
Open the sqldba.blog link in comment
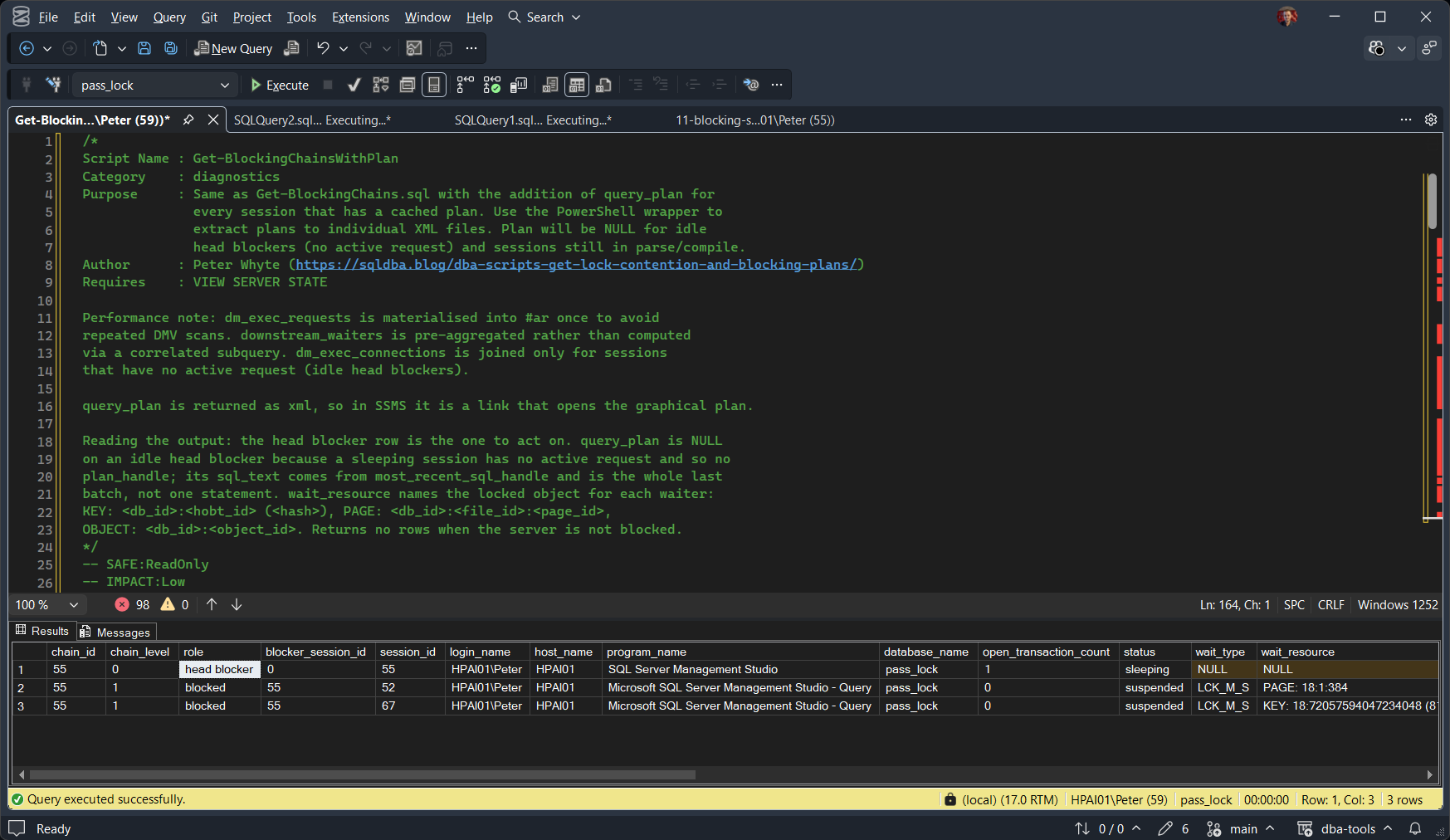(576, 264)
